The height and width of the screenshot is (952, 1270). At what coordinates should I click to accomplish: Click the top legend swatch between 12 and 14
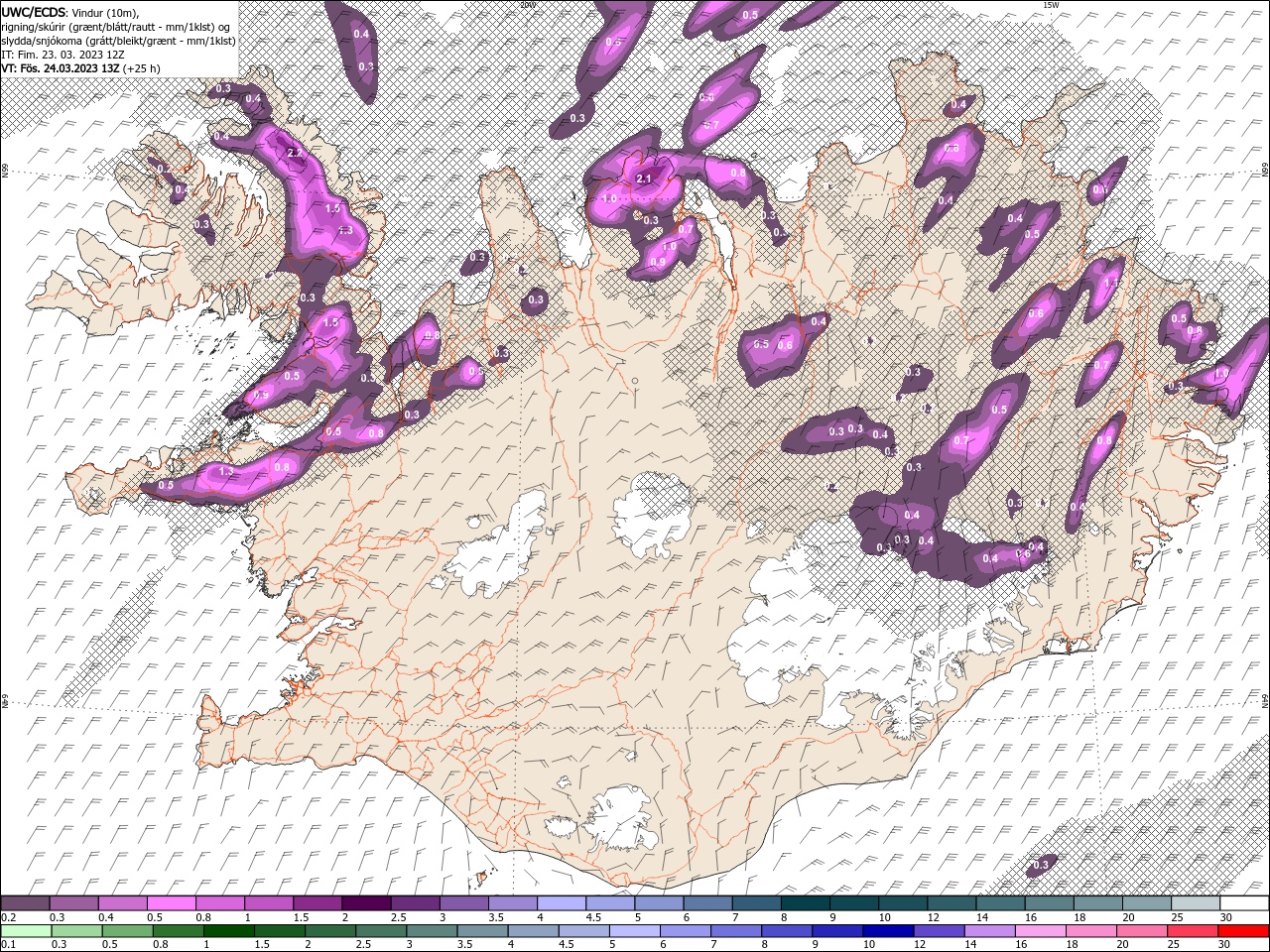tap(952, 903)
